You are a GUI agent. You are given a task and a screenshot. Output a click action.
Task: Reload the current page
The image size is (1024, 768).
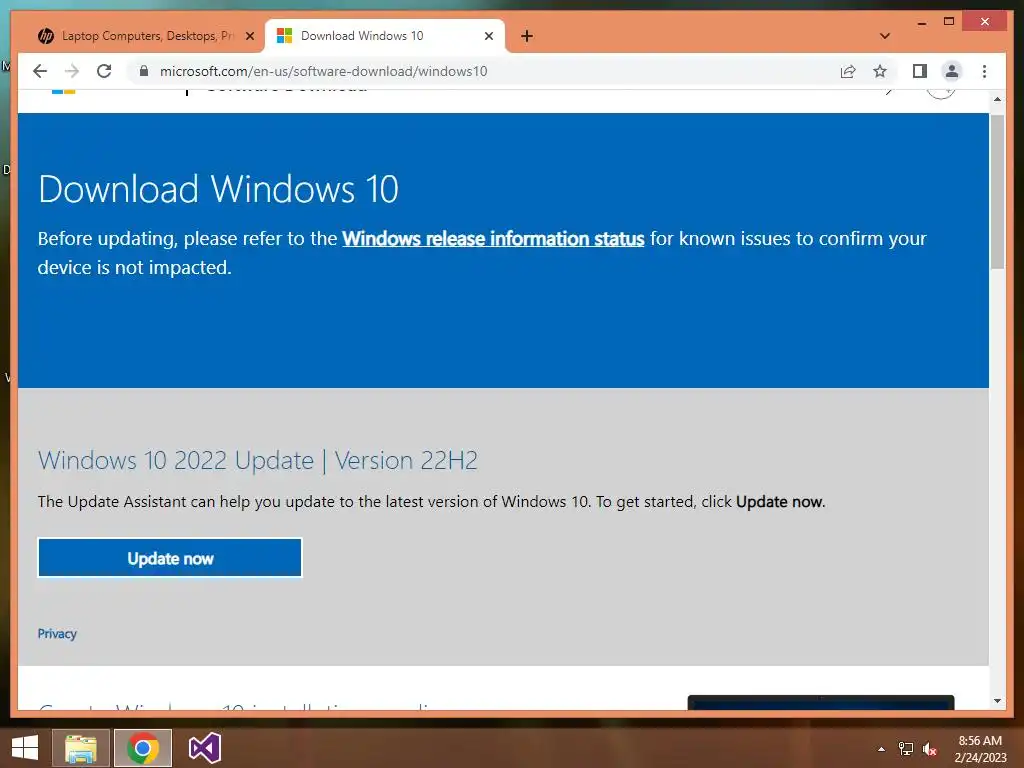point(104,71)
